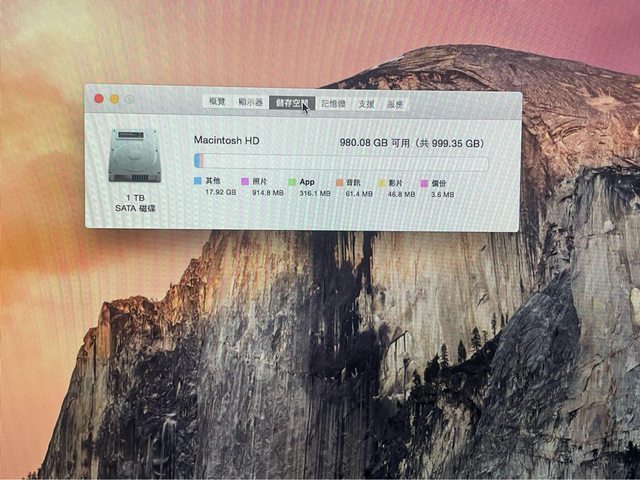Screen dimensions: 640x480
Task: Click the orange 音訊 legend color square
Action: 340,183
